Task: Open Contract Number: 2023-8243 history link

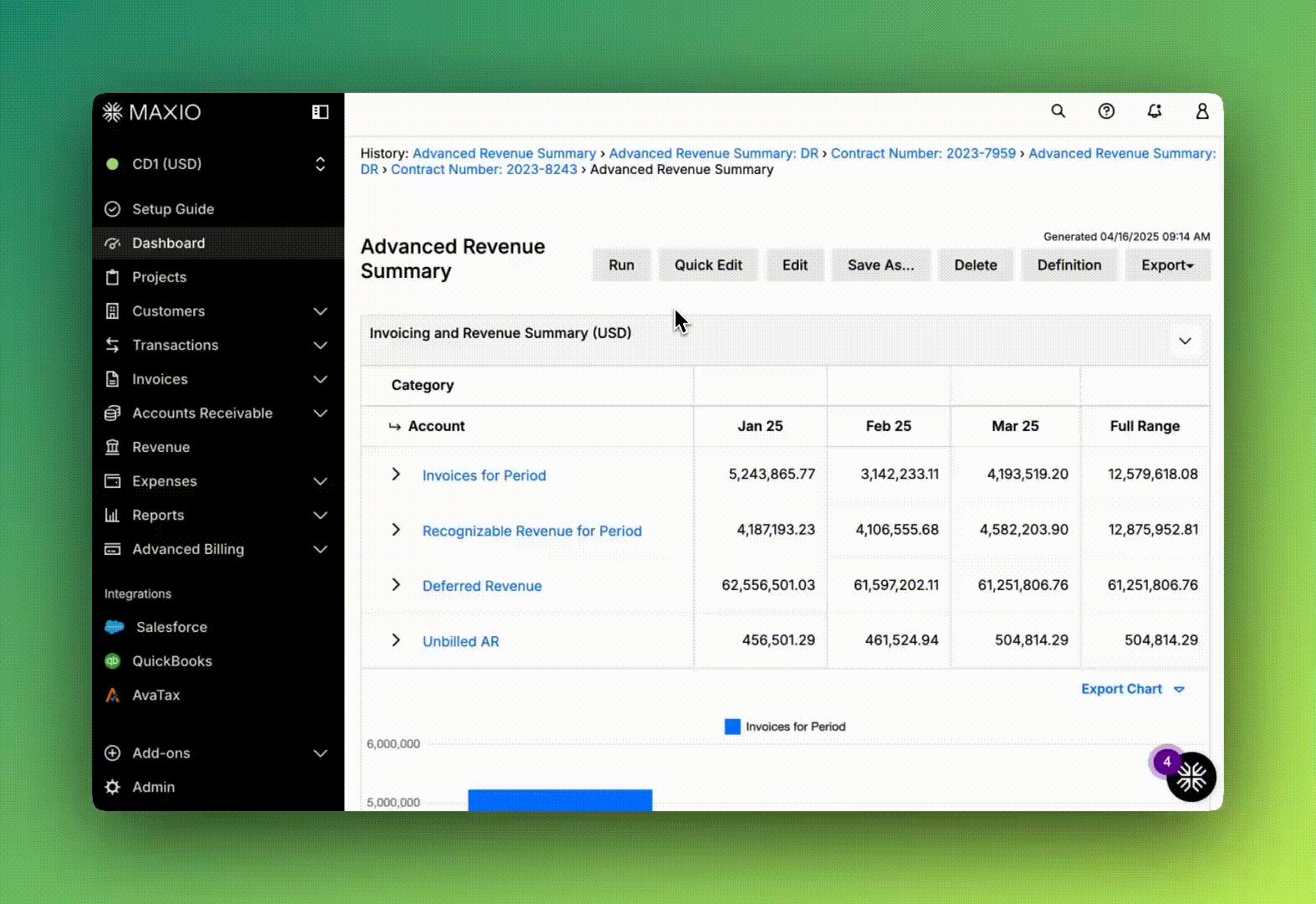Action: click(x=484, y=169)
